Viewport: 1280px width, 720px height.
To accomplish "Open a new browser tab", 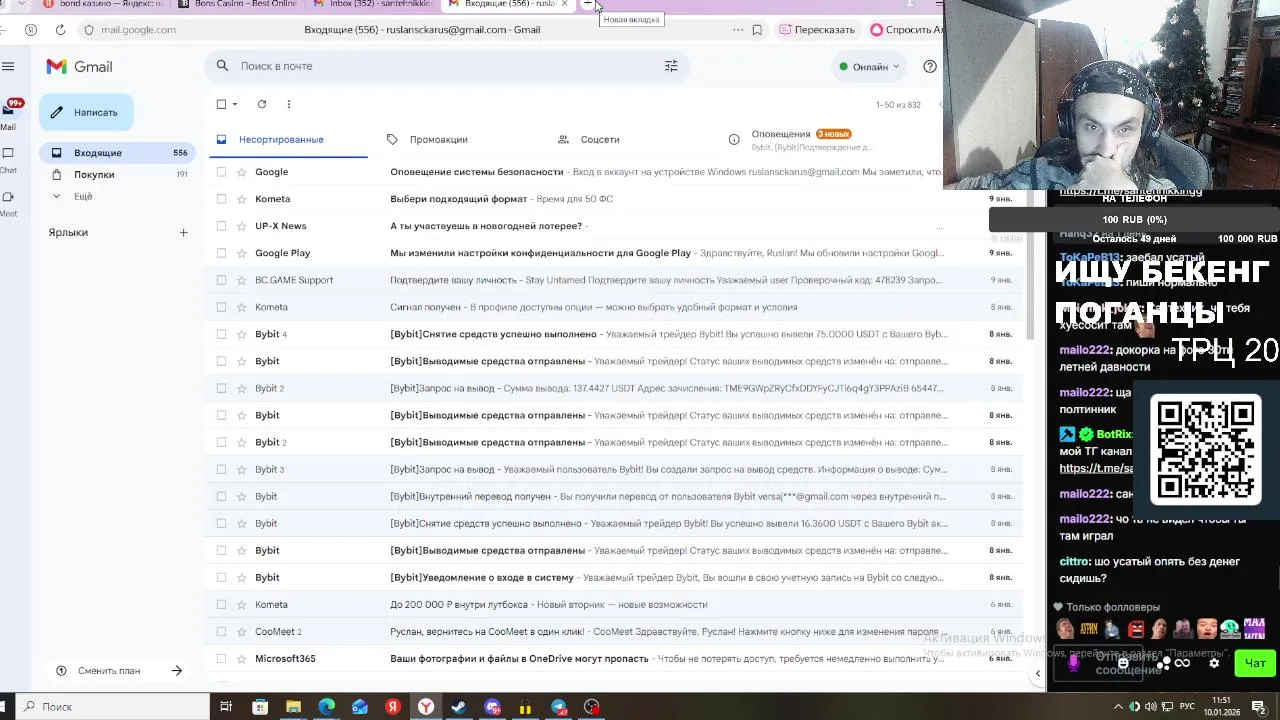I will 589,4.
